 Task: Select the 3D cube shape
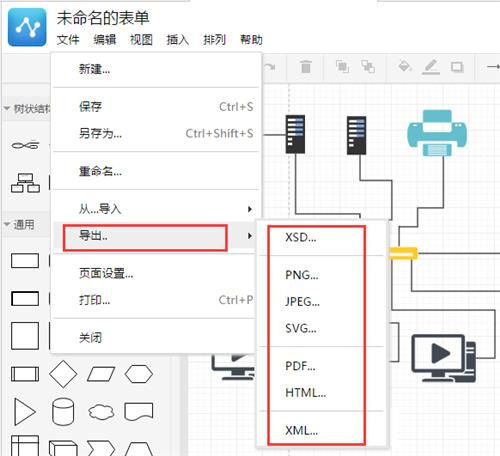[63, 448]
